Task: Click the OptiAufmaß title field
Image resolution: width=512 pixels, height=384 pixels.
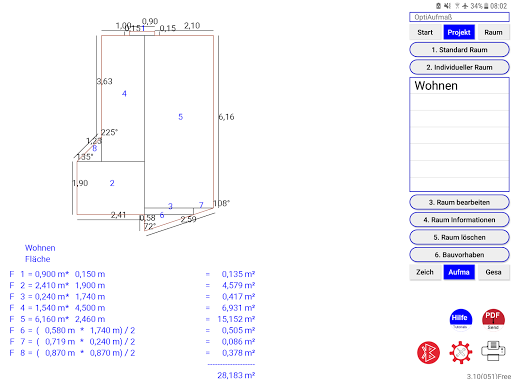Action: point(459,17)
